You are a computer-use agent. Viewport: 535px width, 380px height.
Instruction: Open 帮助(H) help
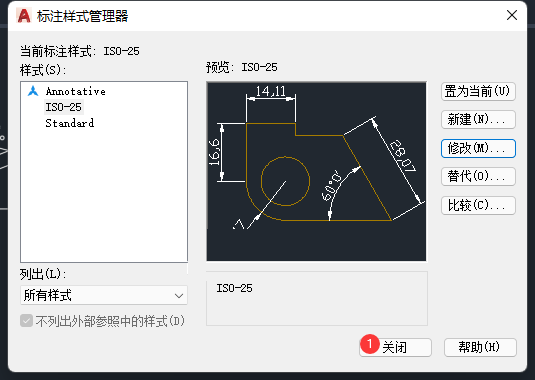[480, 347]
